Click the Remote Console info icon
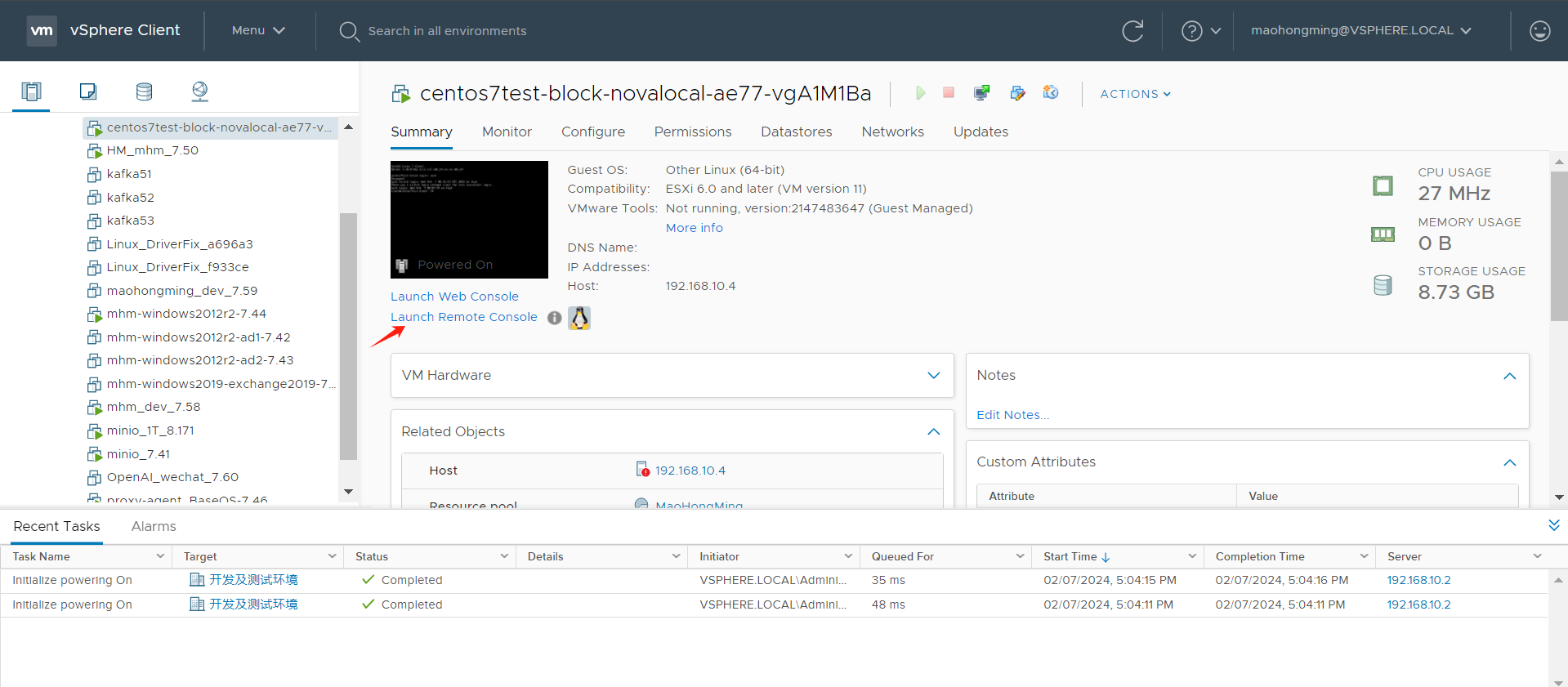1568x687 pixels. point(554,318)
